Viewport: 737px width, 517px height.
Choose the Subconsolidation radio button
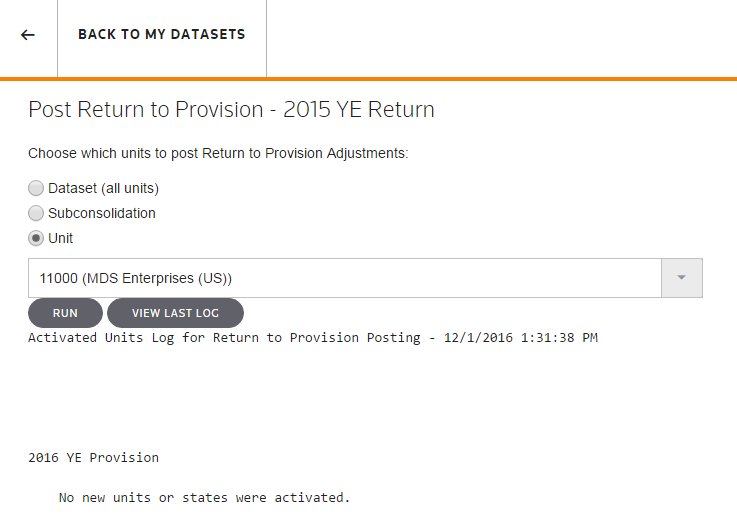[36, 213]
